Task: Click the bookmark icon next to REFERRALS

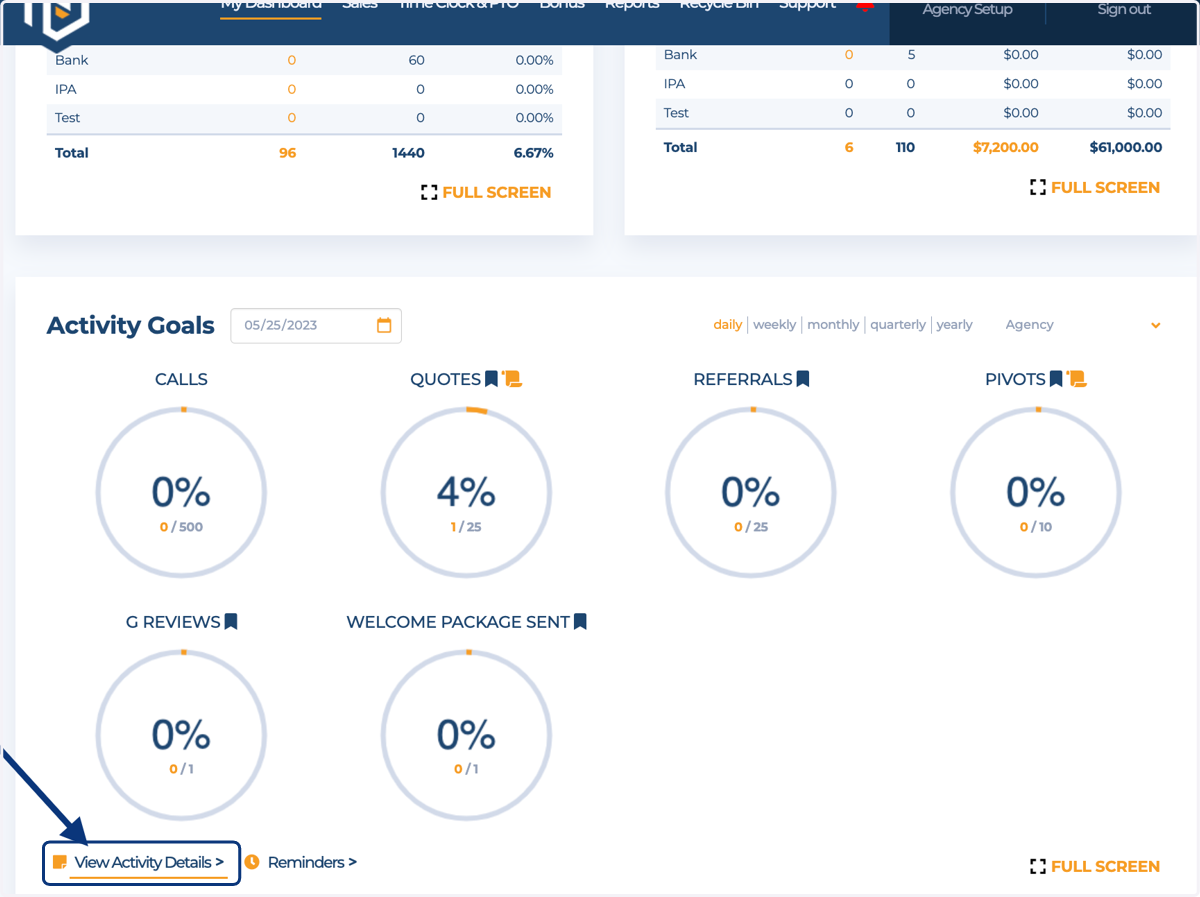Action: point(803,379)
